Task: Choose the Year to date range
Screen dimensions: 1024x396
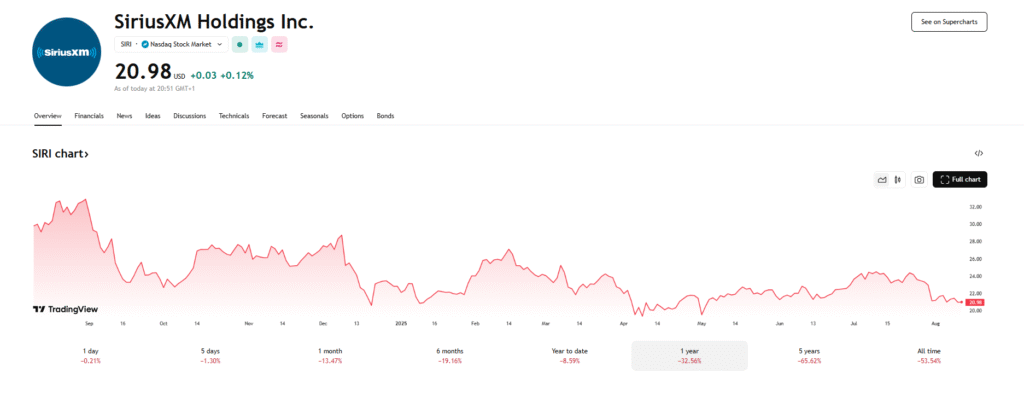Action: click(x=569, y=355)
